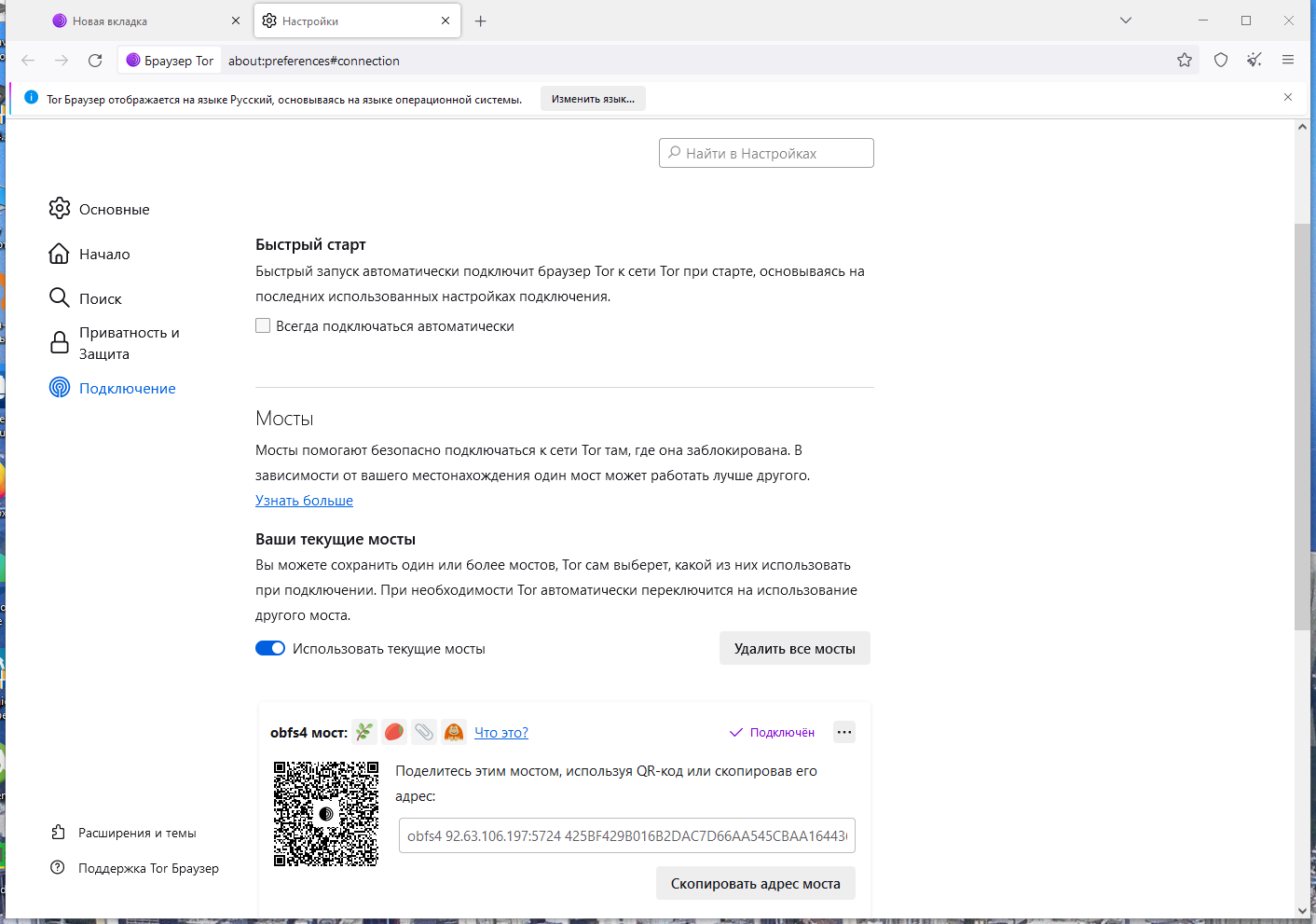
Task: Open the Поиск settings section
Action: click(86, 298)
